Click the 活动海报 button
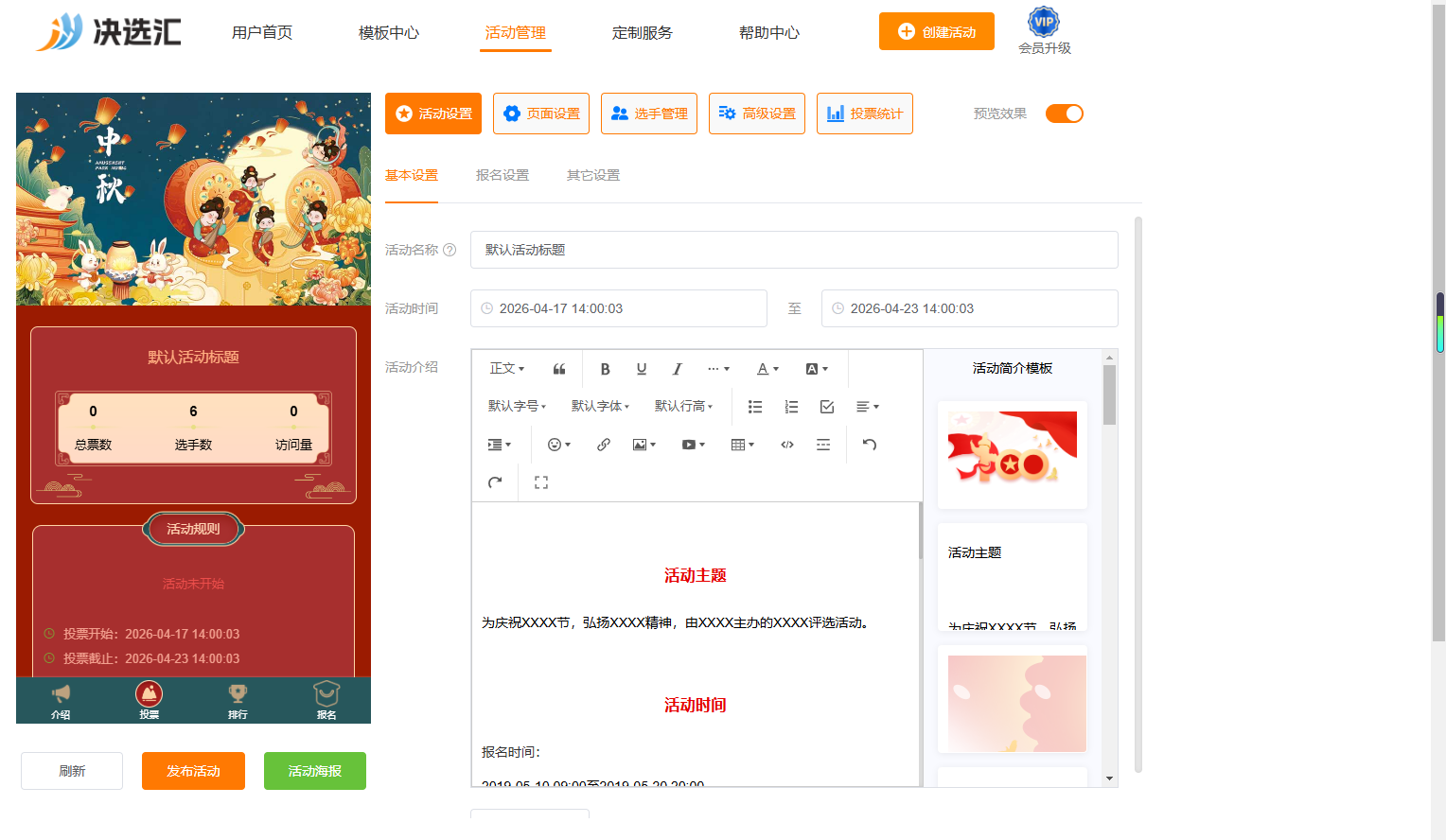The height and width of the screenshot is (840, 1446). tap(315, 771)
